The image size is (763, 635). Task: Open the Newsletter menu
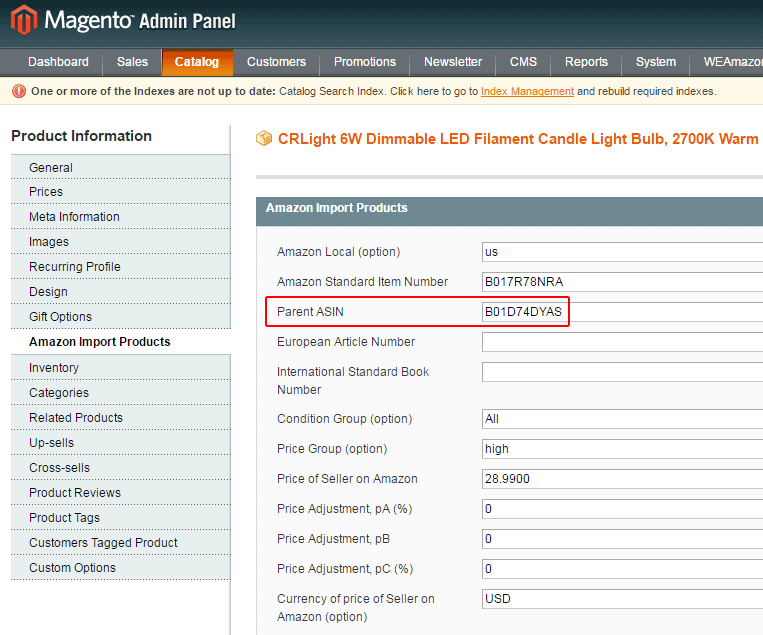tap(453, 62)
